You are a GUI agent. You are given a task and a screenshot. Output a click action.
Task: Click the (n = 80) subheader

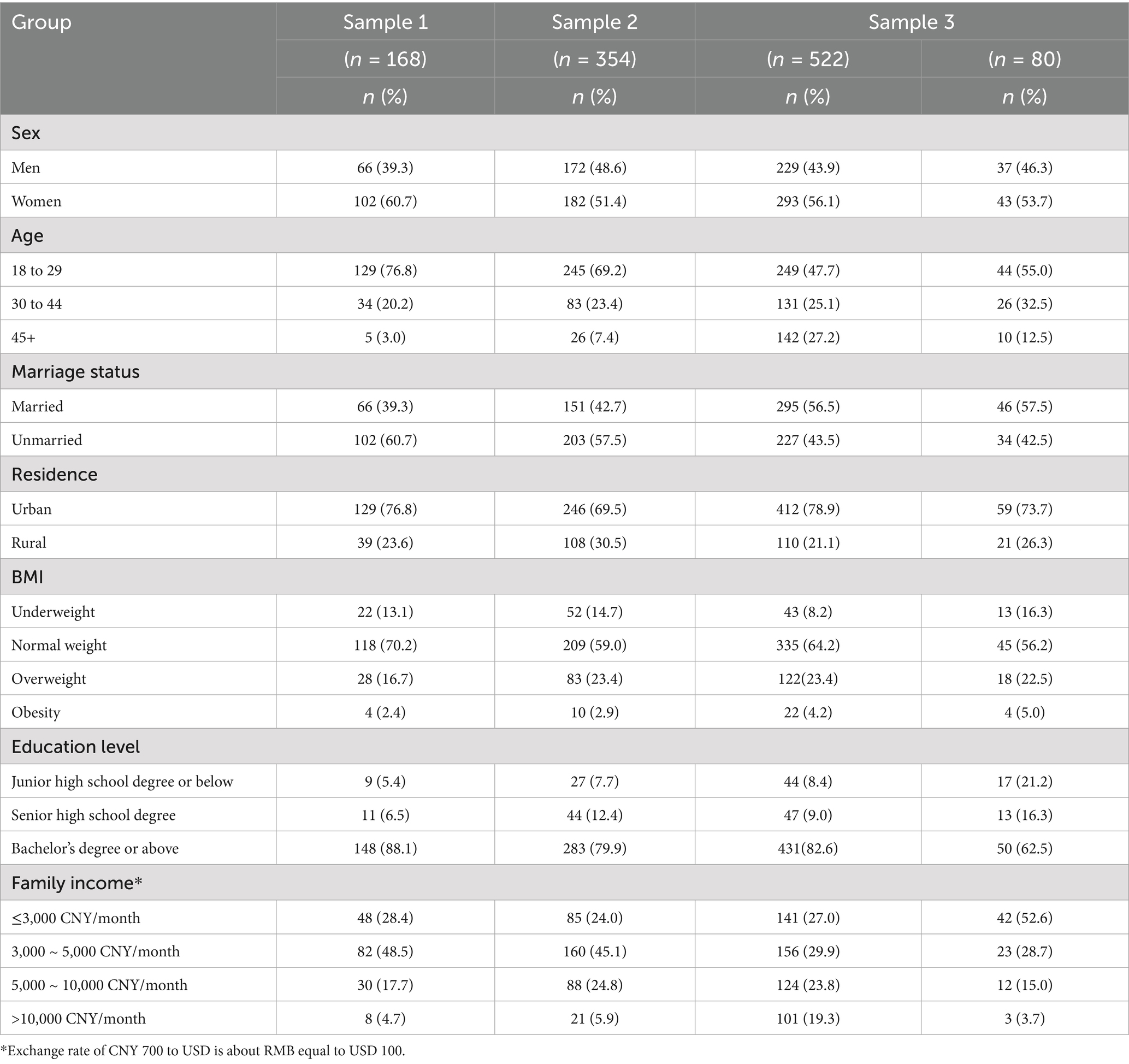point(1025,59)
